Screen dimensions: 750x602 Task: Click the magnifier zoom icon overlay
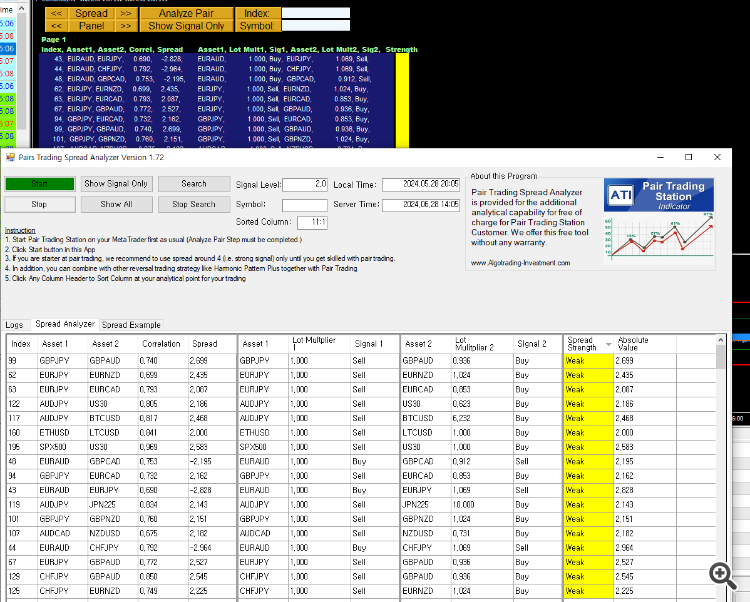pos(723,575)
